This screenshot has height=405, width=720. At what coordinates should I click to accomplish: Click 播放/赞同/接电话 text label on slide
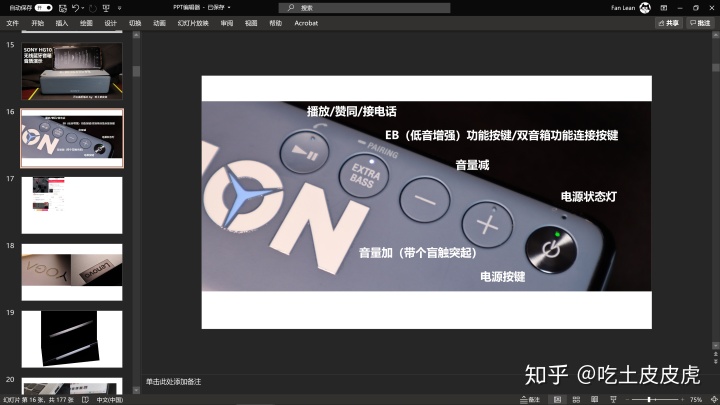point(351,111)
